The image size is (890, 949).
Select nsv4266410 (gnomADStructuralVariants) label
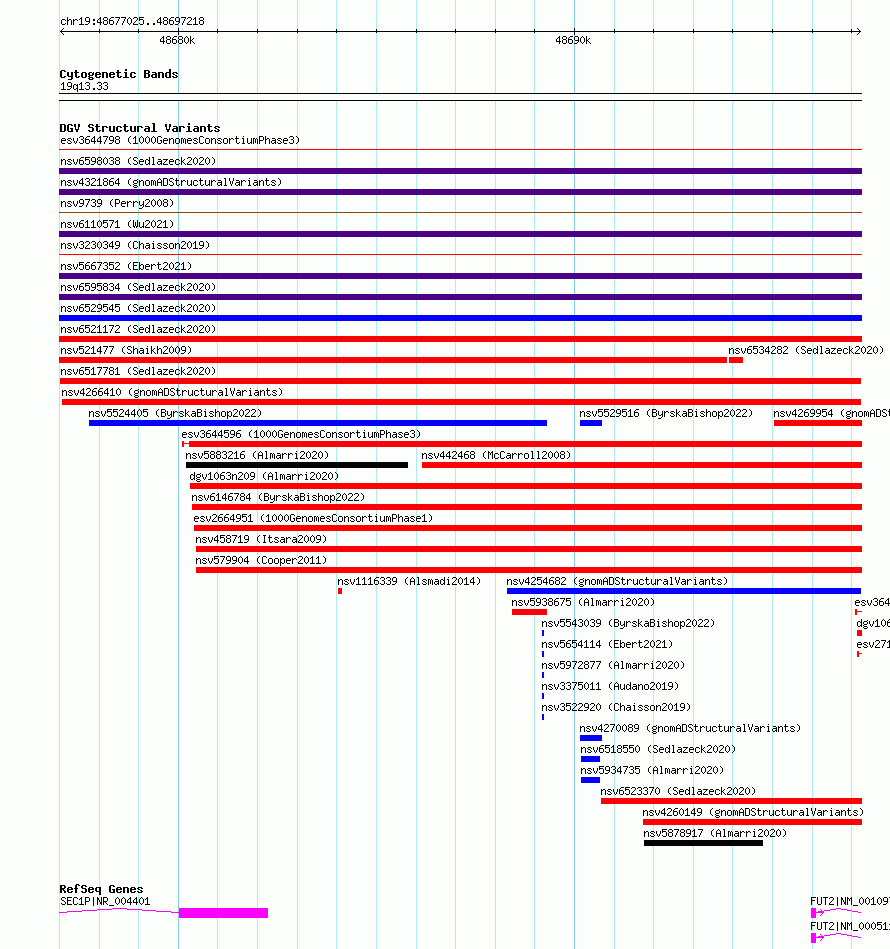click(x=172, y=392)
